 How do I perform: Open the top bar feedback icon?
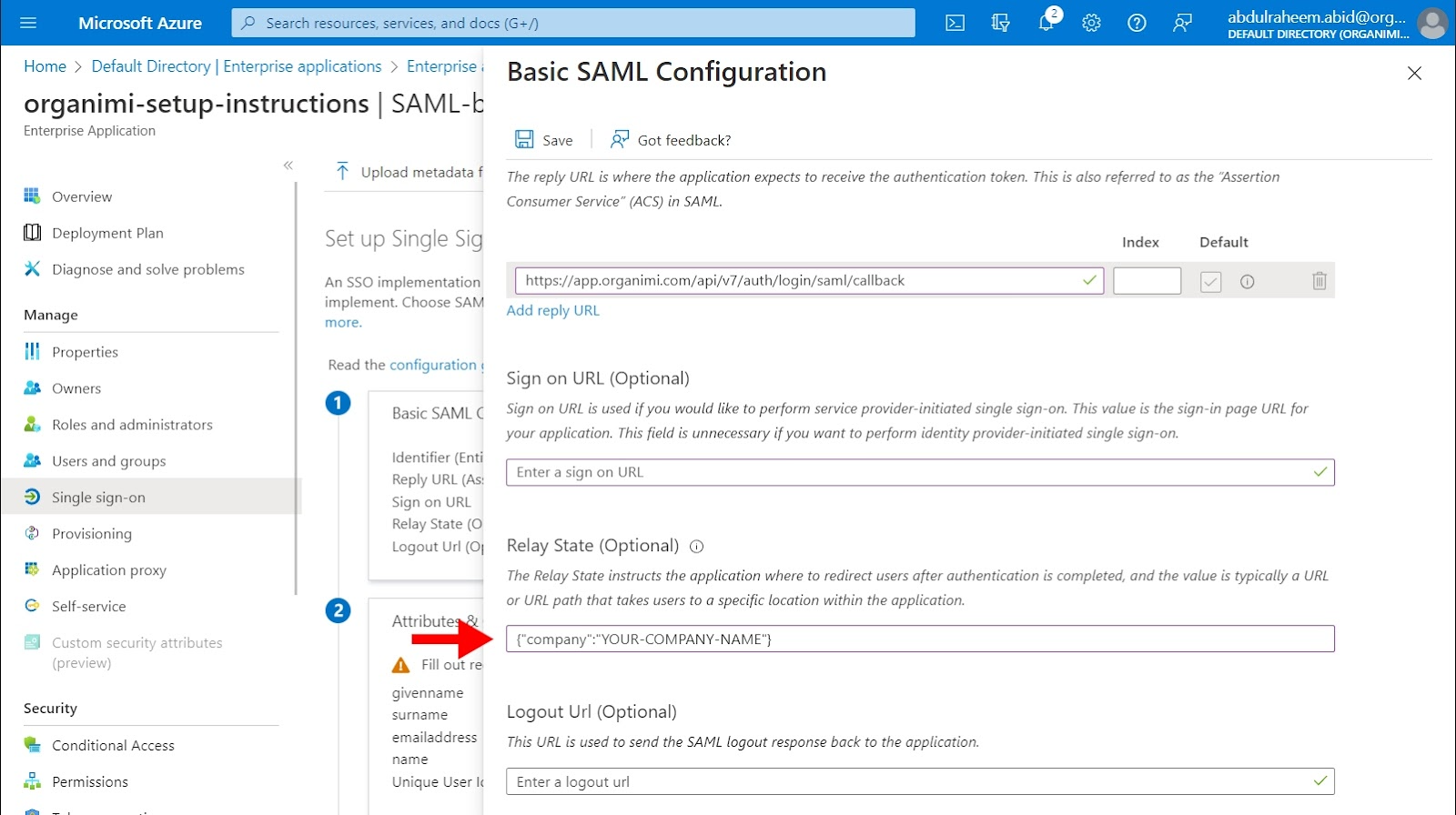click(x=1182, y=23)
